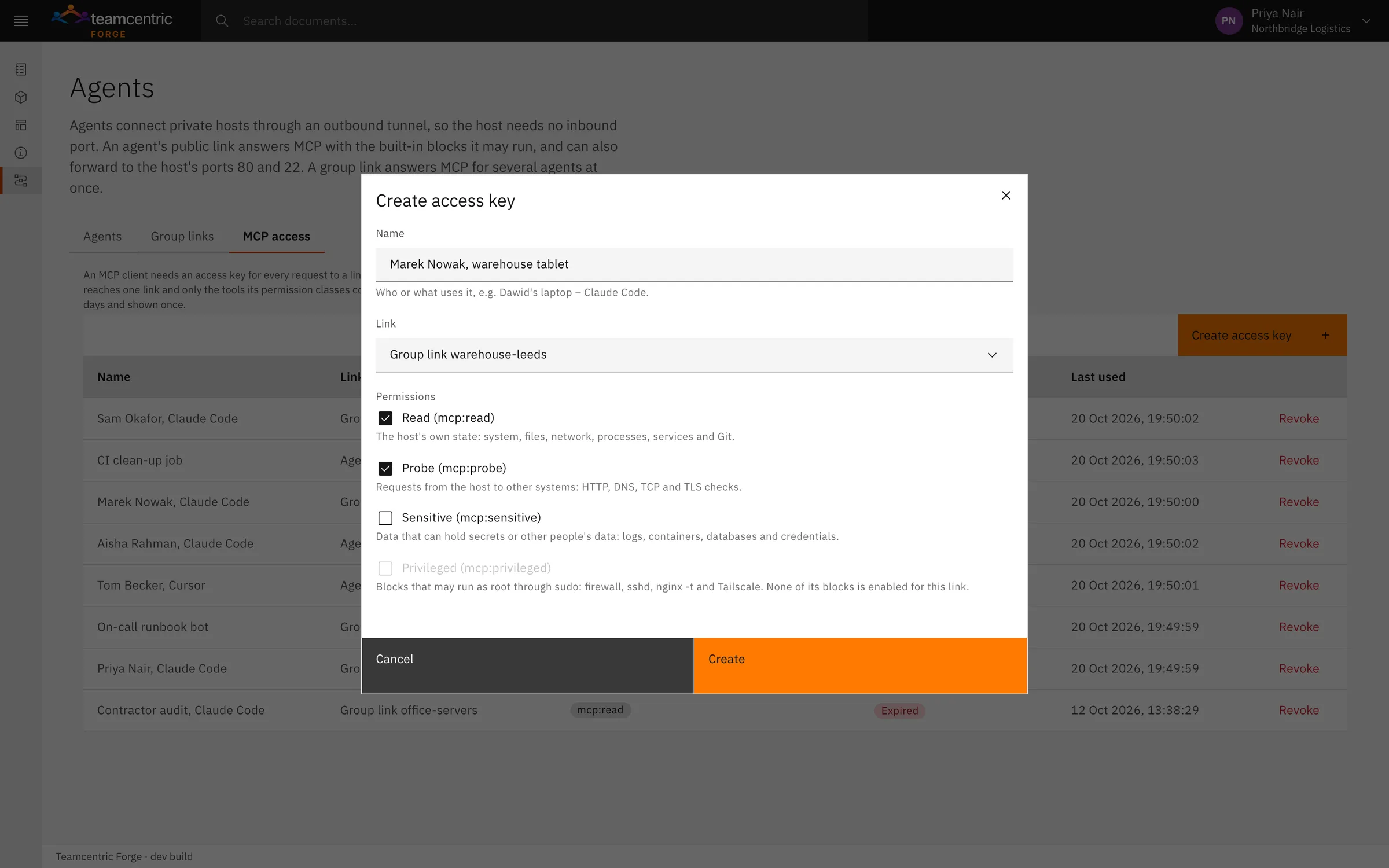Open the hamburger navigation menu
The height and width of the screenshot is (868, 1389).
21,21
